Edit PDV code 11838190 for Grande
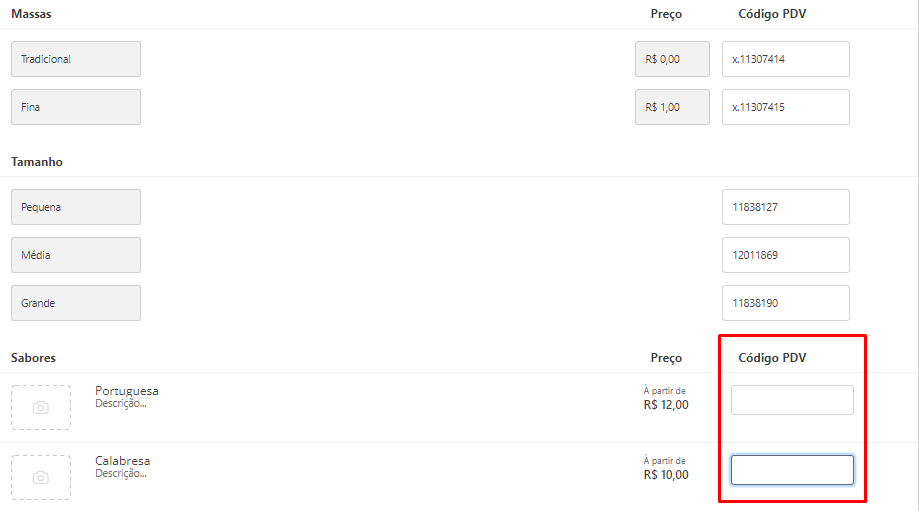The height and width of the screenshot is (512, 919). pos(785,303)
